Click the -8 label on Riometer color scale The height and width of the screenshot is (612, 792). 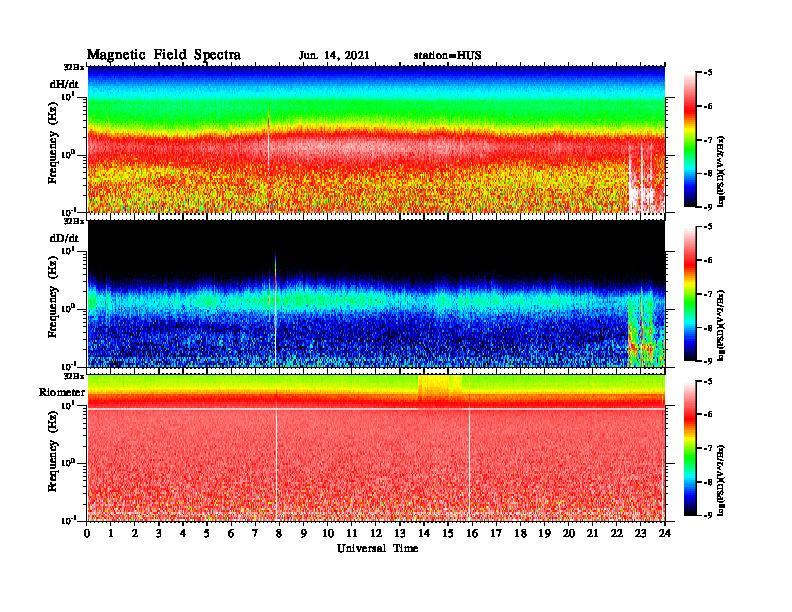(708, 482)
